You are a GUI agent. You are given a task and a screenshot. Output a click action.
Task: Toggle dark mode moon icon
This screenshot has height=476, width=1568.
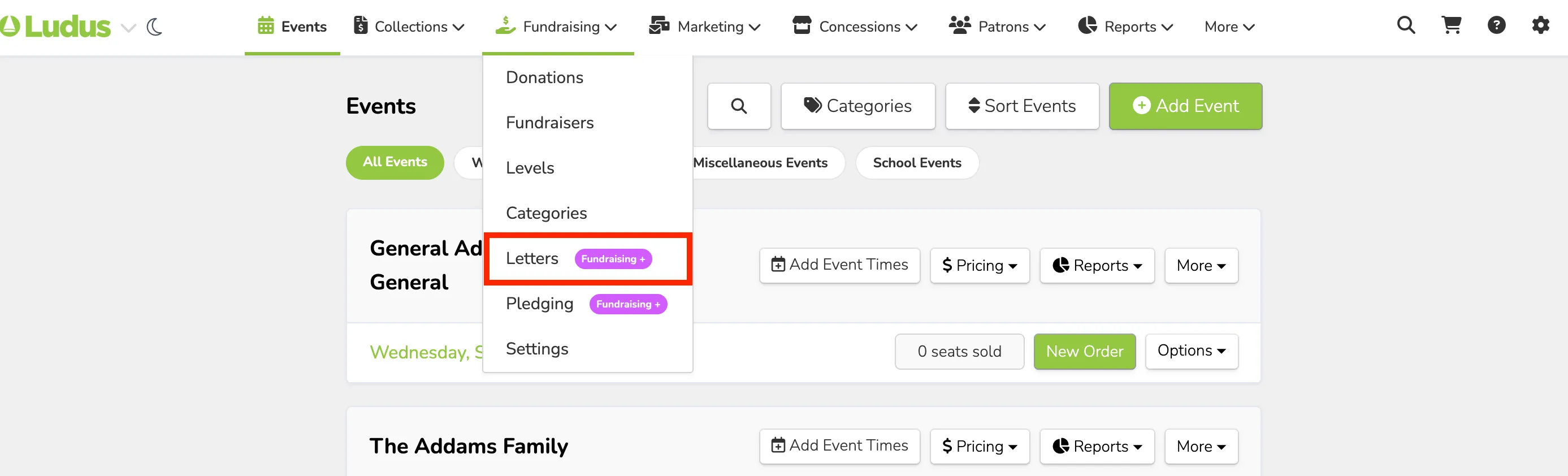click(155, 27)
